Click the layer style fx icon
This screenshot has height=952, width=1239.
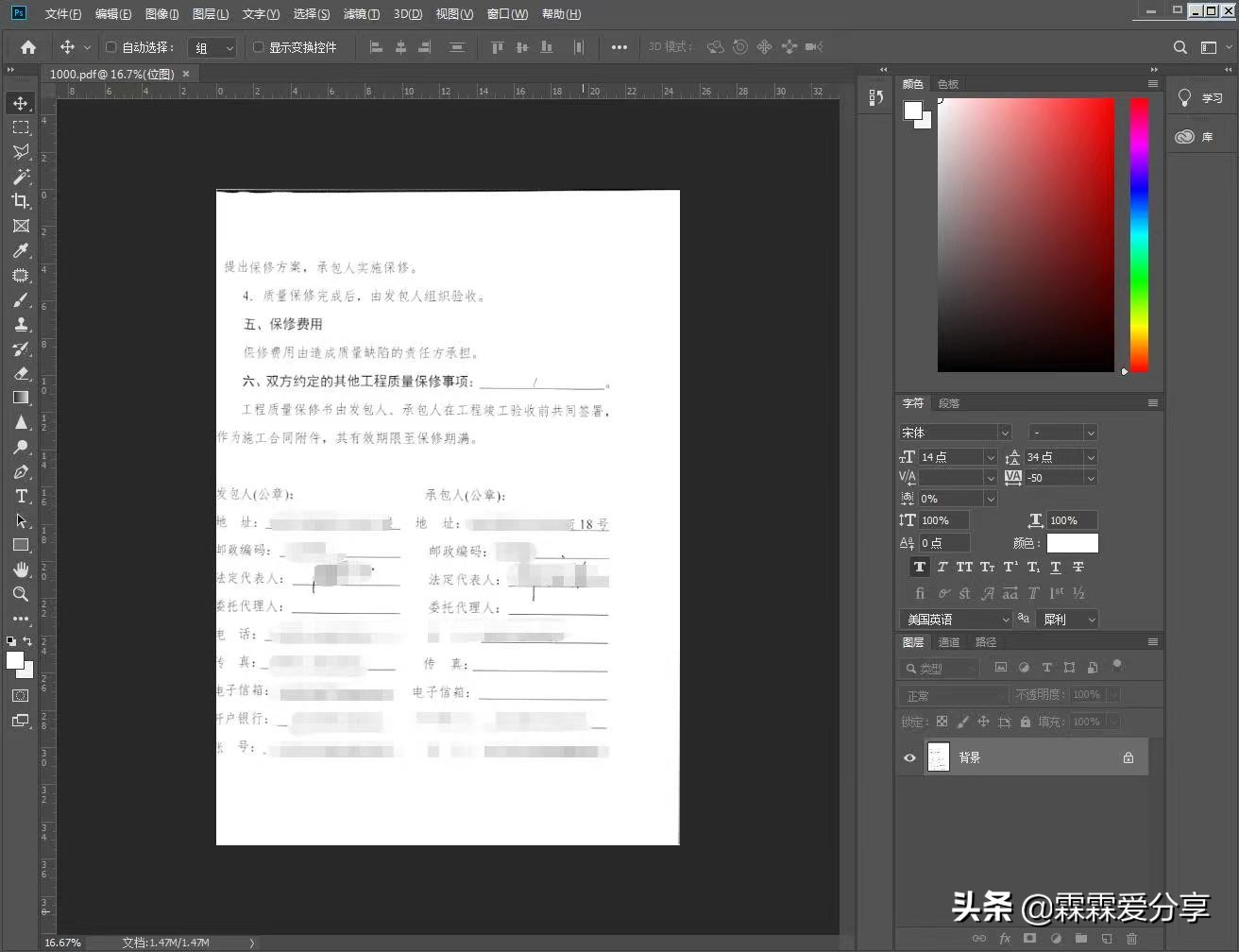[1005, 939]
